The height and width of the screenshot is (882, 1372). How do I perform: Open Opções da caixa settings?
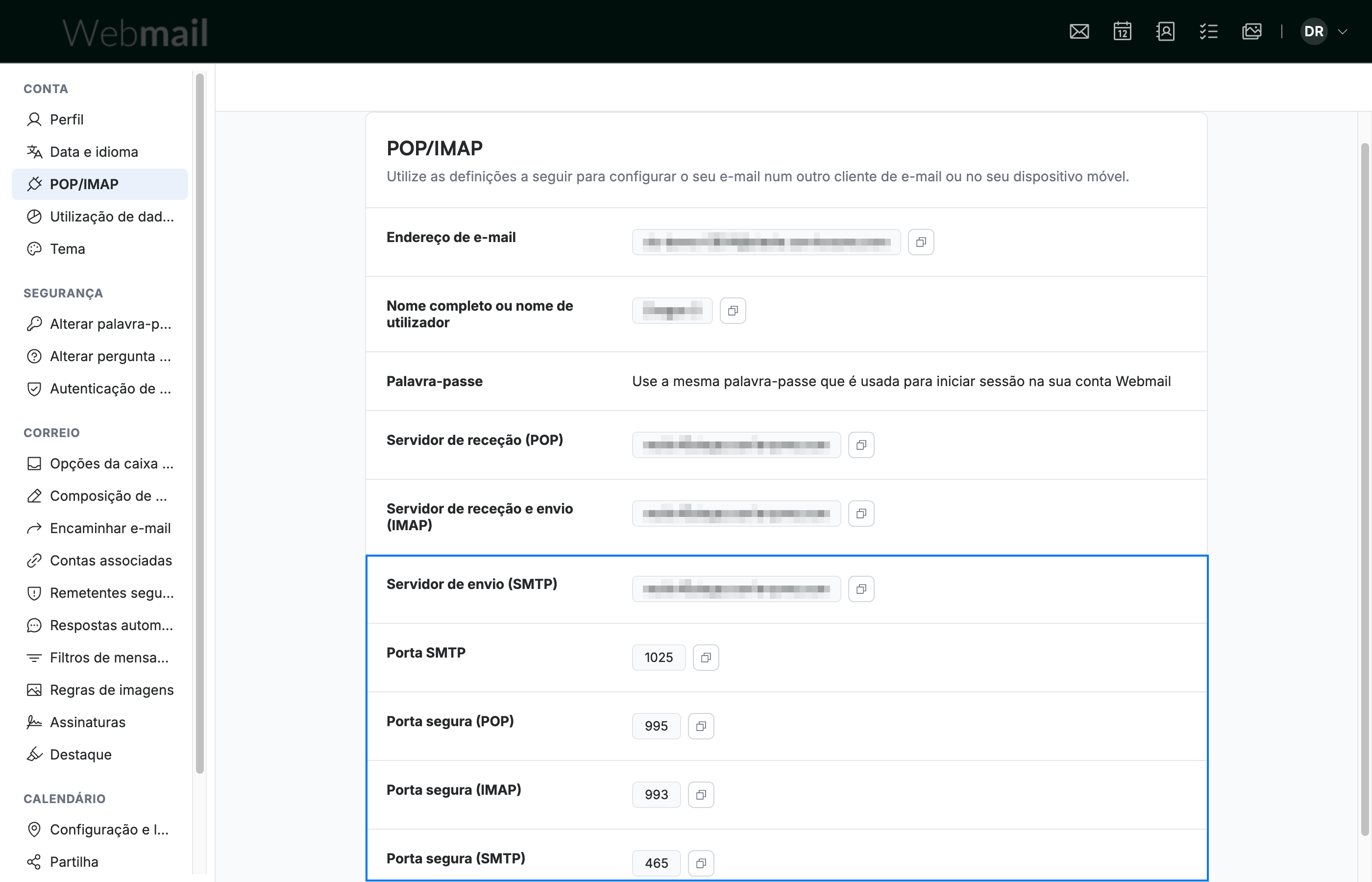(x=99, y=464)
